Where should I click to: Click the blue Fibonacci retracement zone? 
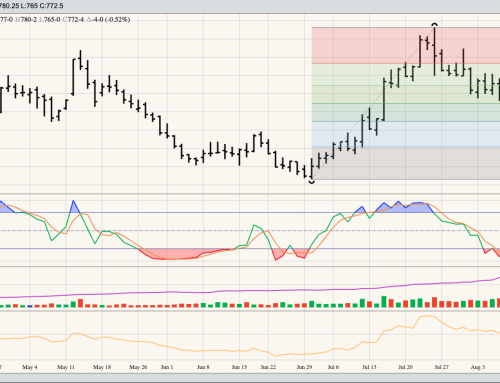click(x=406, y=134)
